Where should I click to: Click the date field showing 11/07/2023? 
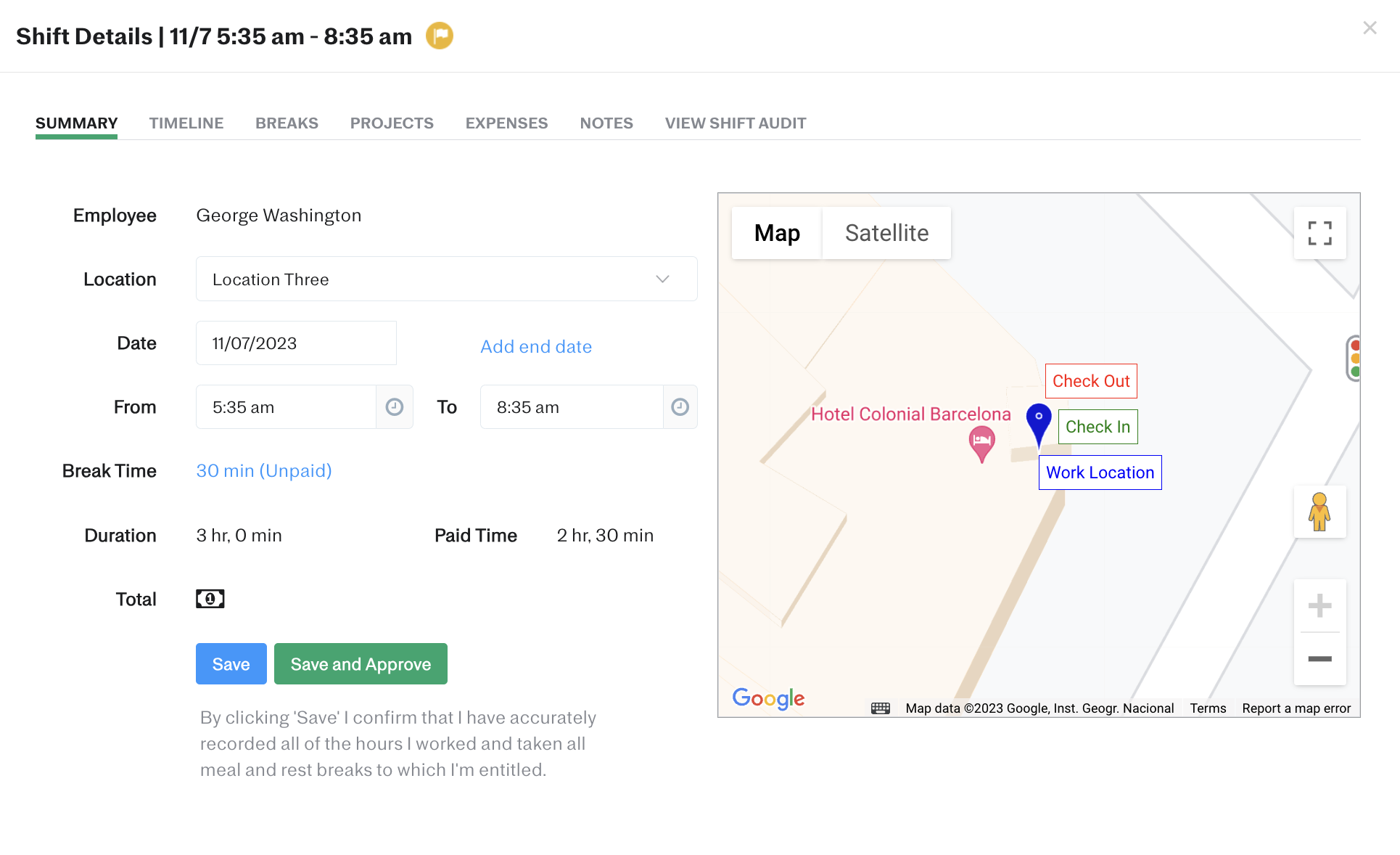(x=296, y=343)
